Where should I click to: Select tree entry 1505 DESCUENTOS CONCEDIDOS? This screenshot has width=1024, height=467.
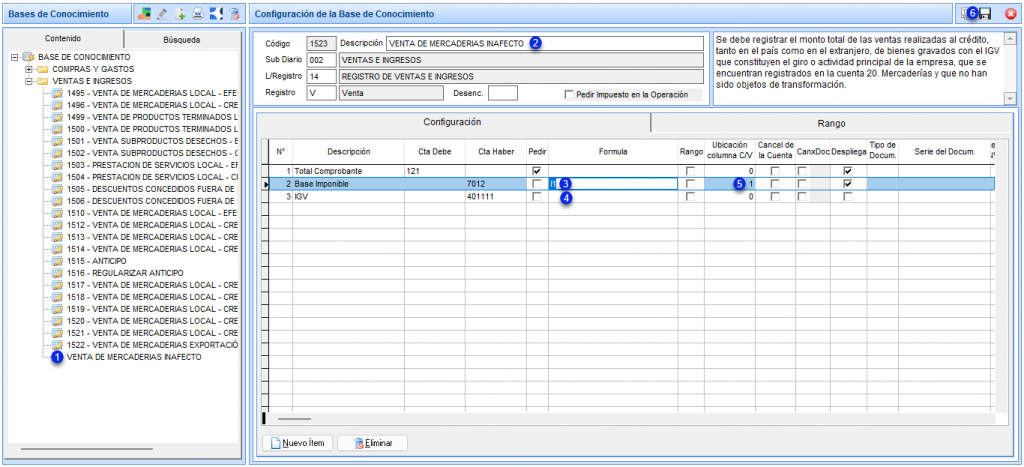[x=152, y=189]
